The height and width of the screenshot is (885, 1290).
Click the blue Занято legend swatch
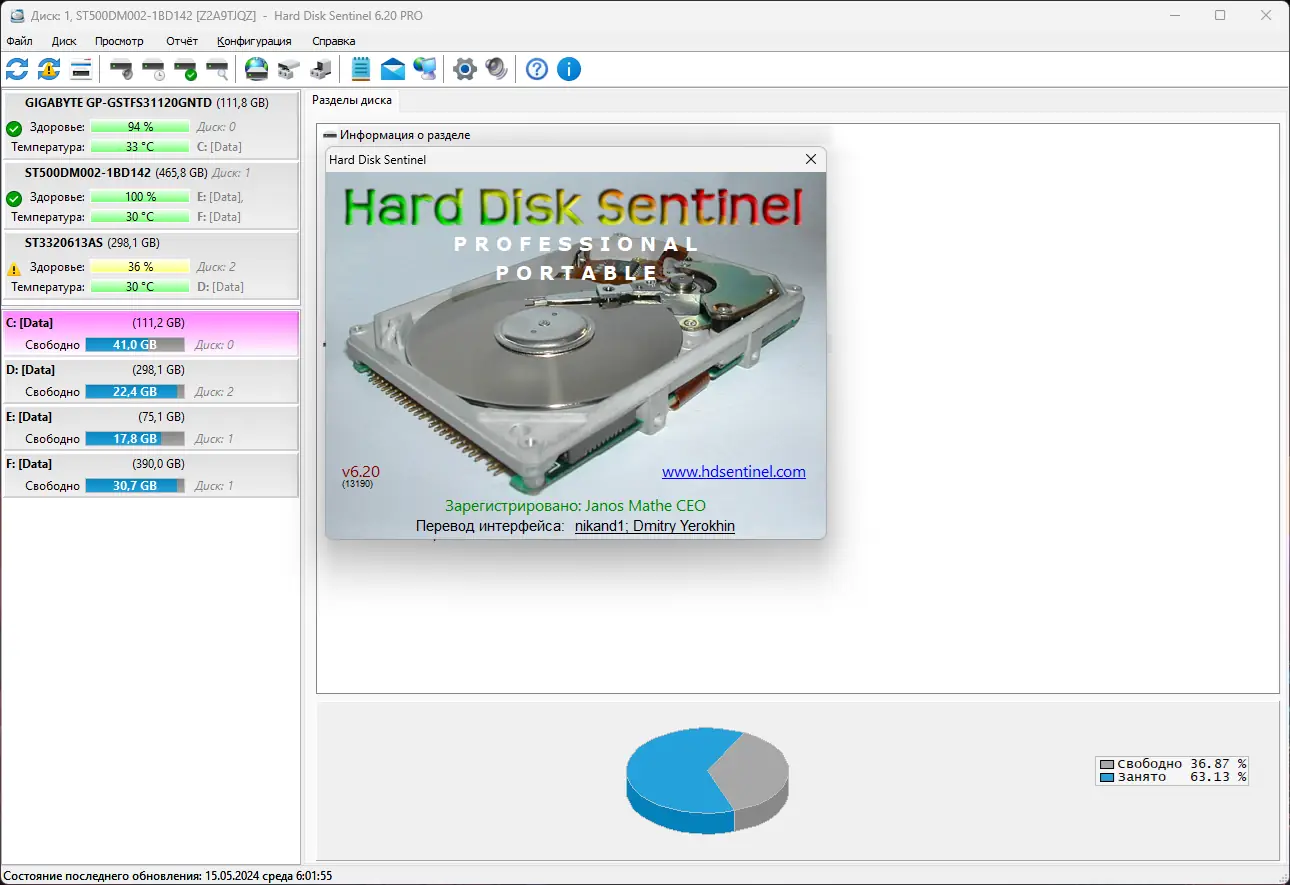pos(1106,777)
